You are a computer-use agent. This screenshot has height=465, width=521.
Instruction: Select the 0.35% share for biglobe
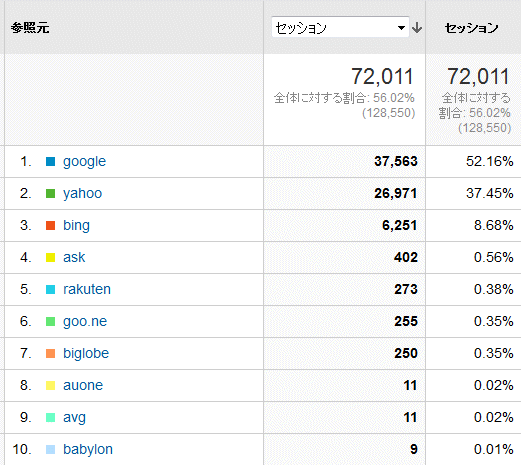coord(494,354)
